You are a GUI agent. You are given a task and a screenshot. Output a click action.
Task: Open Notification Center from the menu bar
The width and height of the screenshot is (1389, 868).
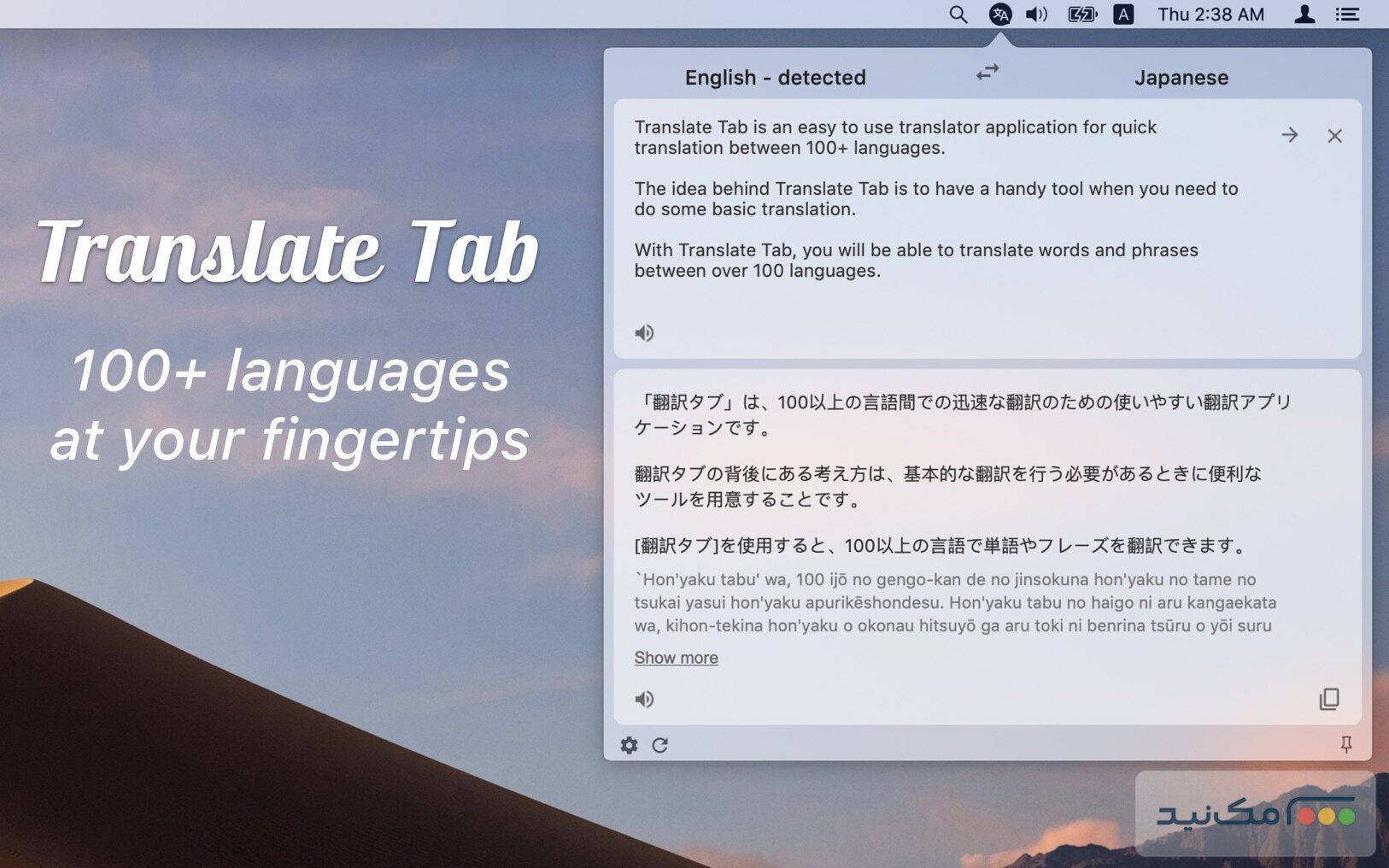click(x=1347, y=14)
